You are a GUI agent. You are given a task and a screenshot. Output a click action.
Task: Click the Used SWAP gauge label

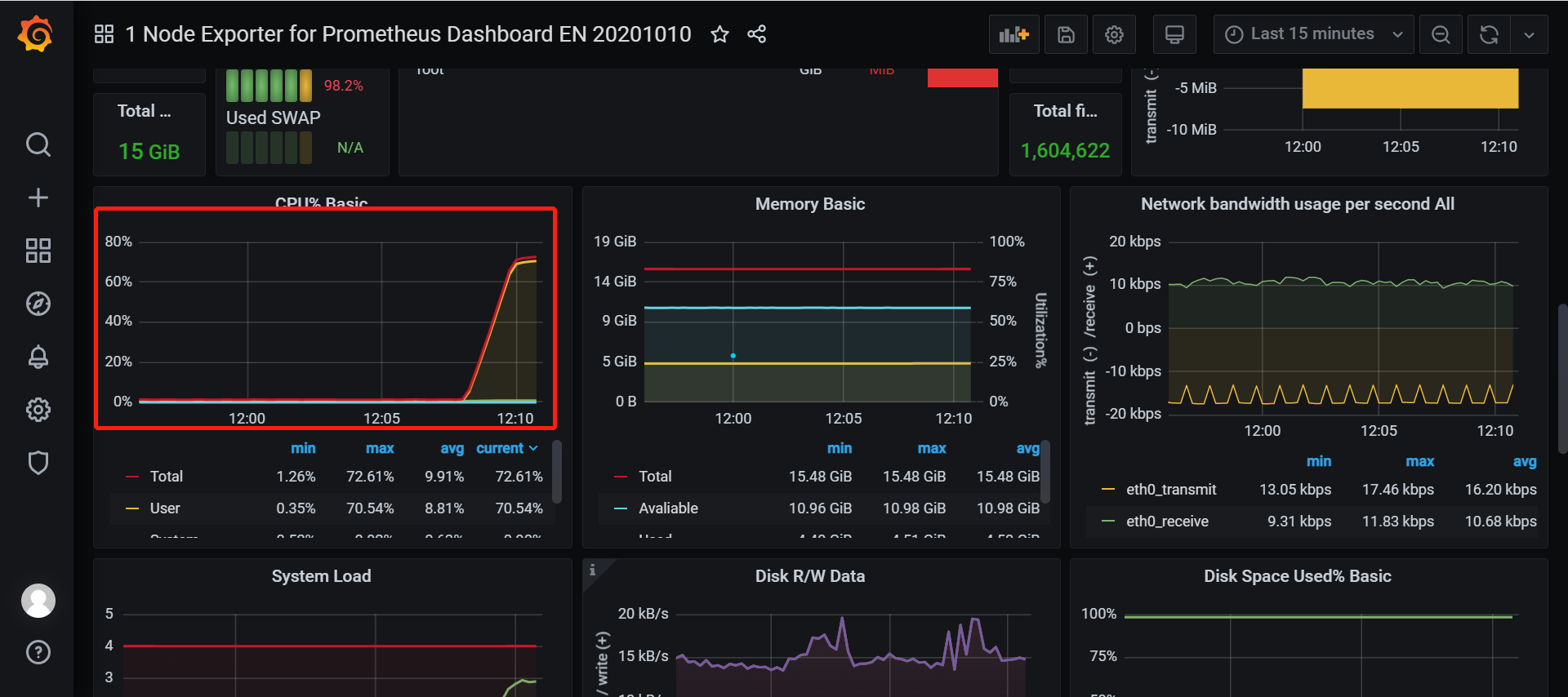click(x=273, y=118)
